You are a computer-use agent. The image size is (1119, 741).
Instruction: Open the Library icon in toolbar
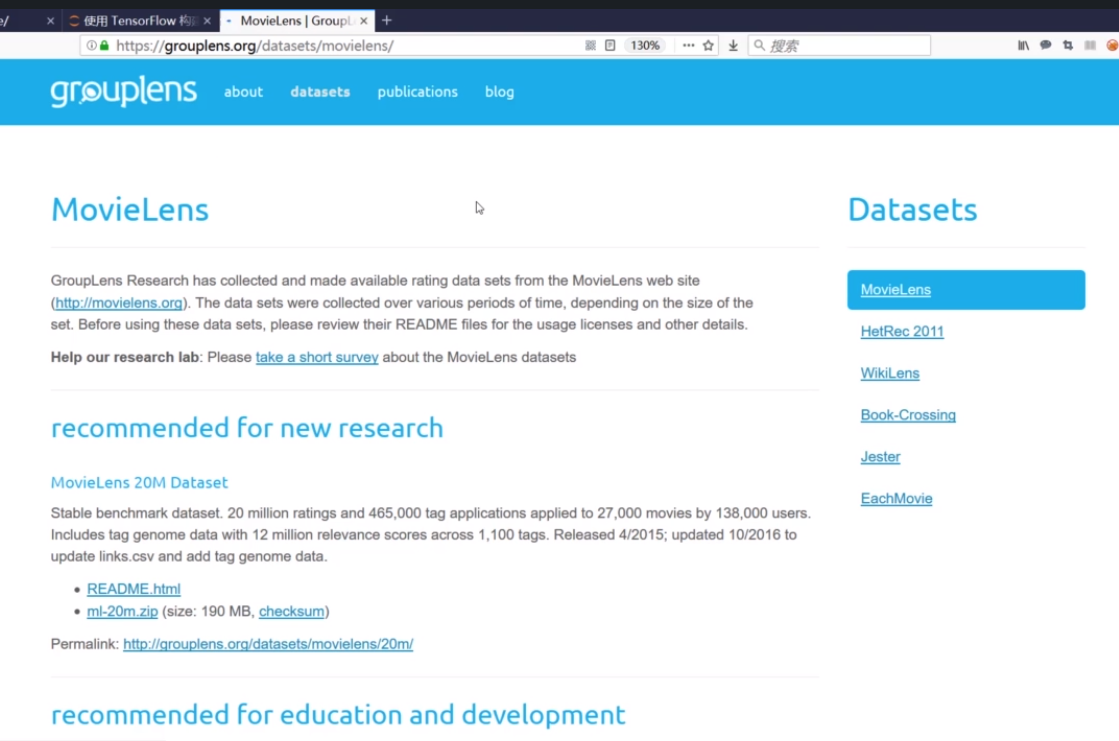pyautogui.click(x=1023, y=46)
